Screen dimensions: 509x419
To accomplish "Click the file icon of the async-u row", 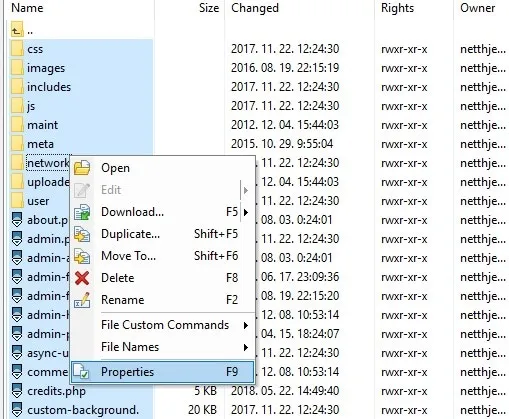I will point(17,353).
